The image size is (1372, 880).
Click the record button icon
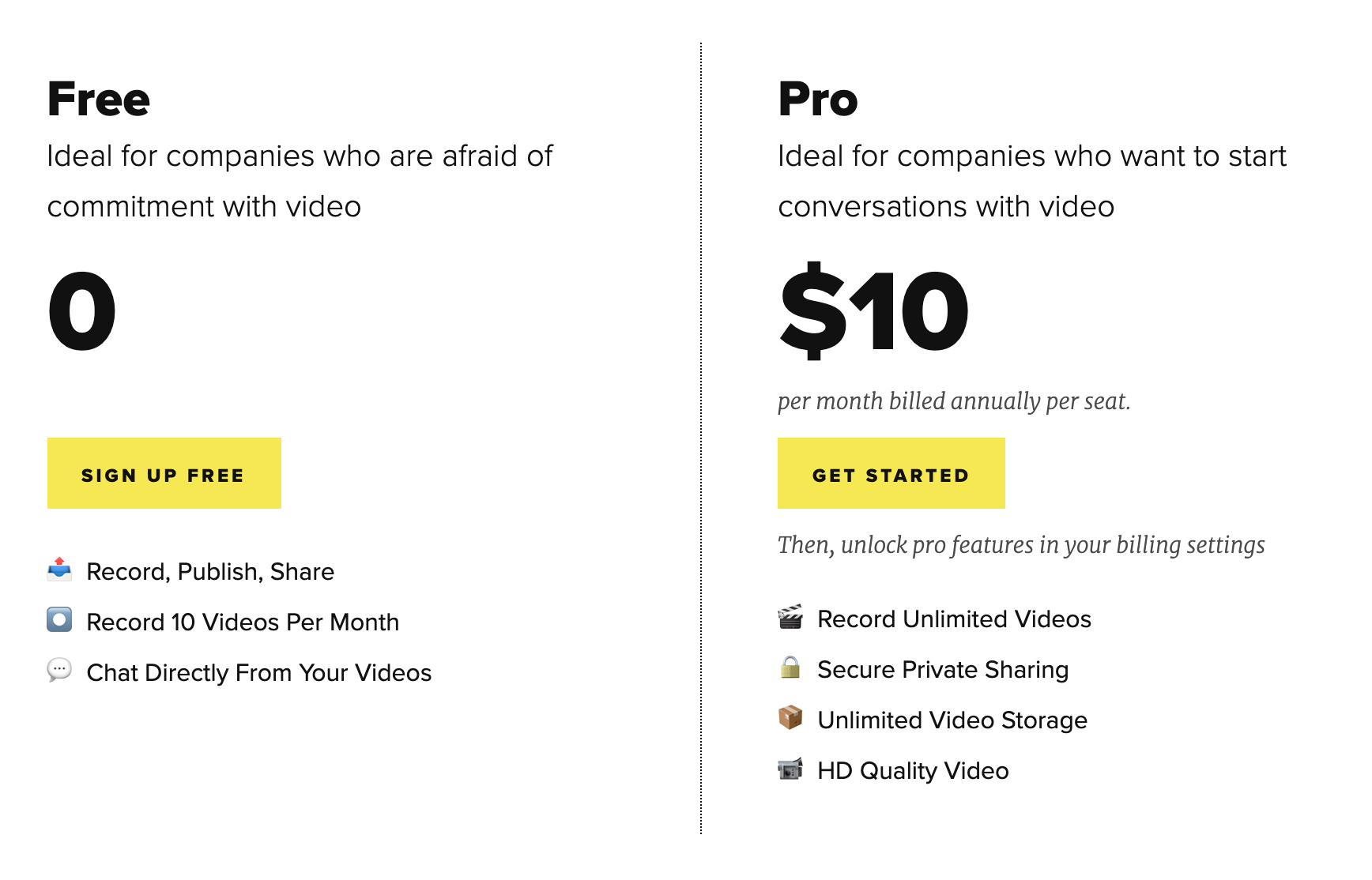[x=59, y=620]
